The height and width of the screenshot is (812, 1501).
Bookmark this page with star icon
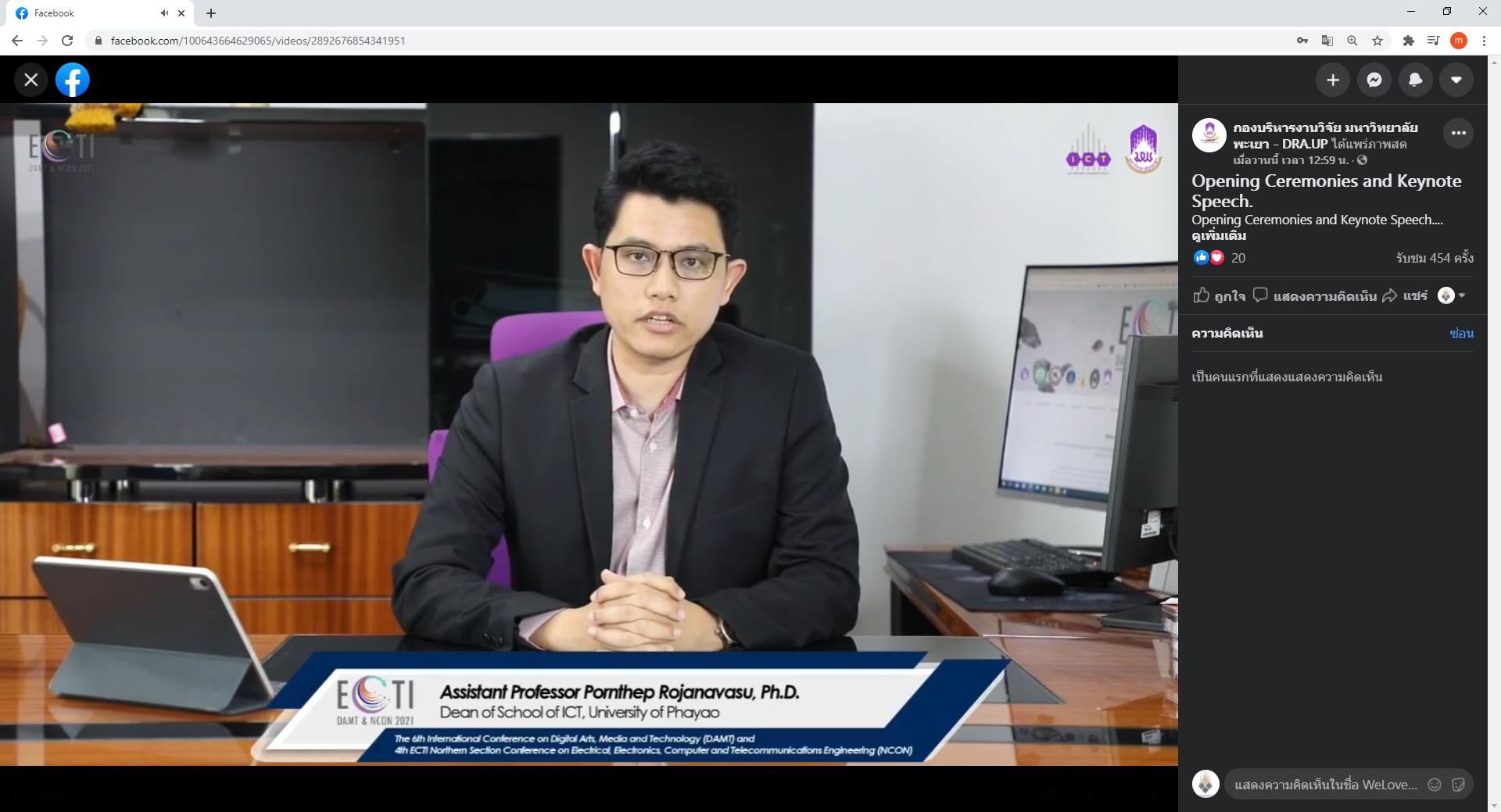(1377, 41)
